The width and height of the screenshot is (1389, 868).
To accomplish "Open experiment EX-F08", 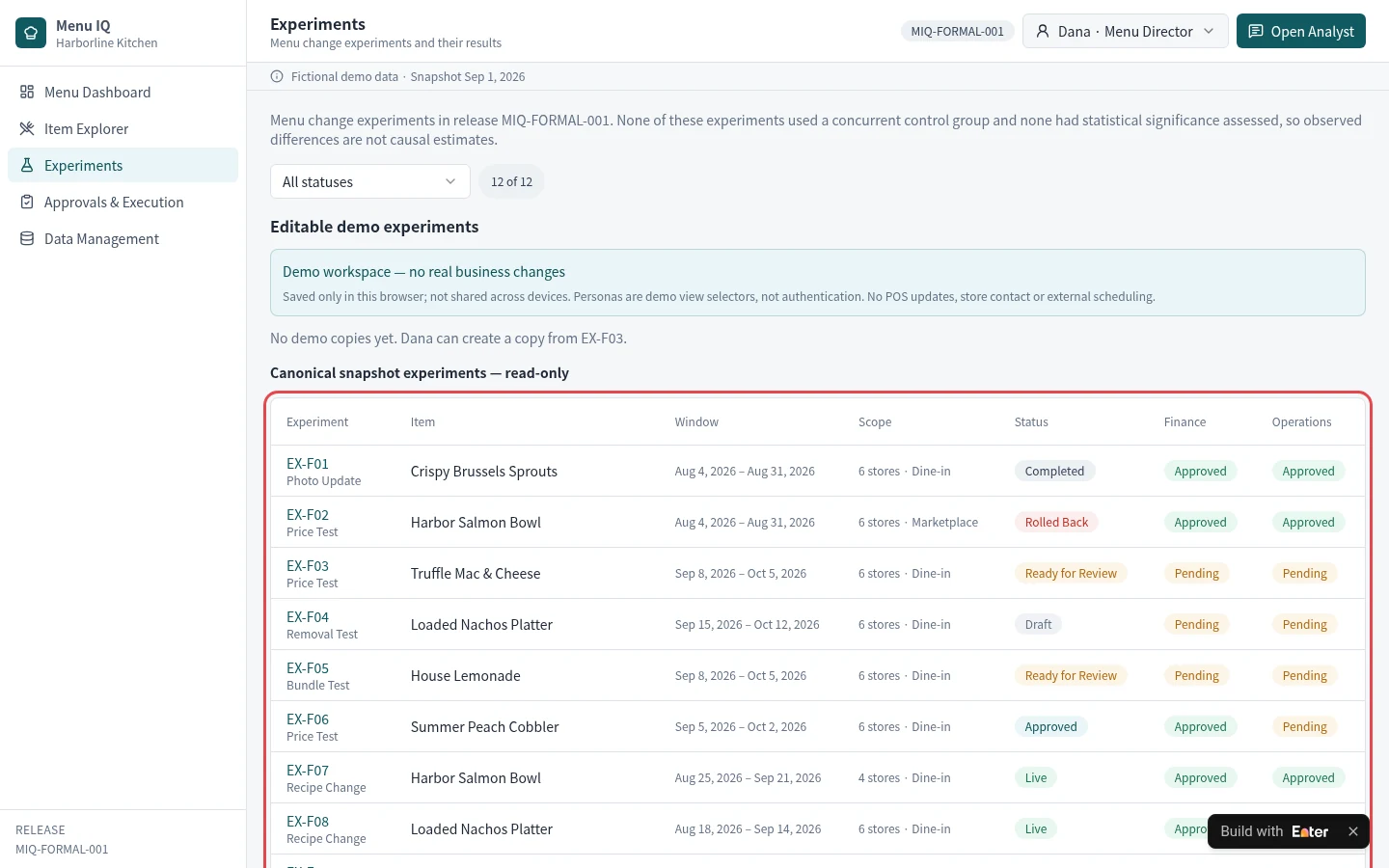I will click(308, 821).
